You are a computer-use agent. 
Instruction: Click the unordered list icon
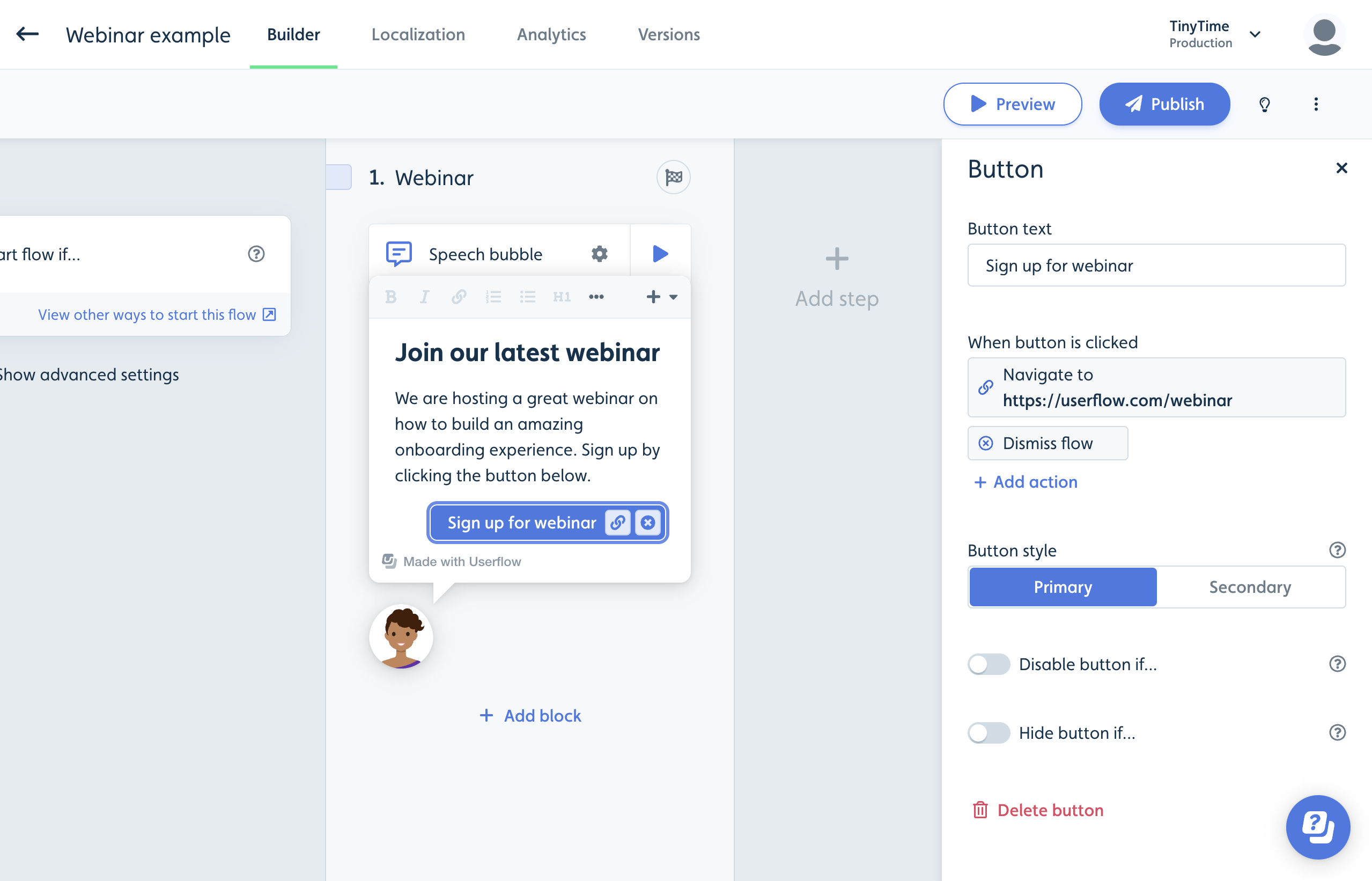pyautogui.click(x=527, y=297)
